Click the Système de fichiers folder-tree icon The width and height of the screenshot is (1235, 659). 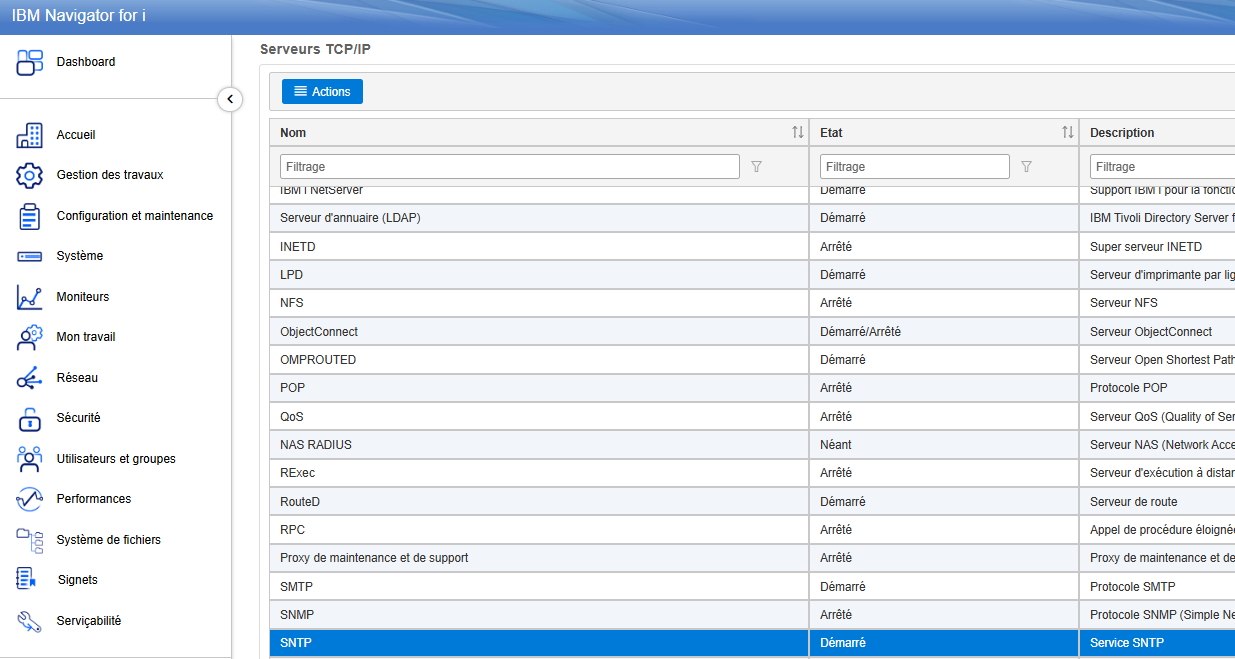click(x=30, y=540)
